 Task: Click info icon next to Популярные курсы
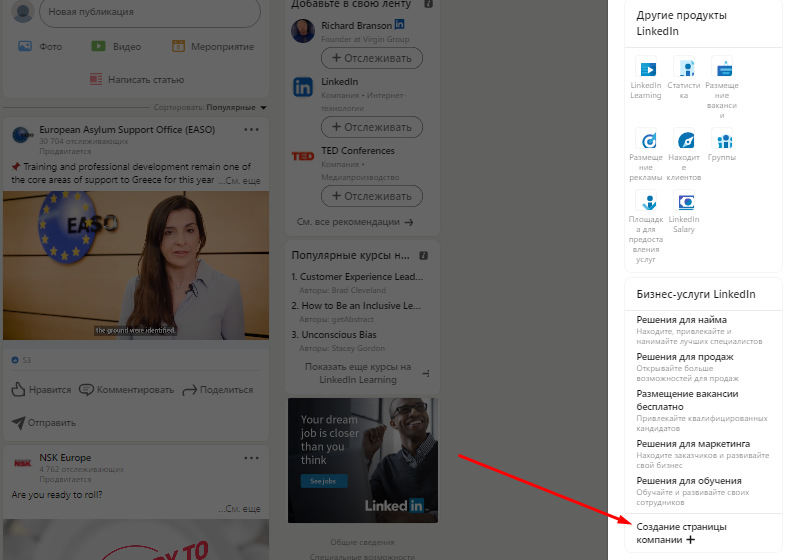[x=424, y=256]
